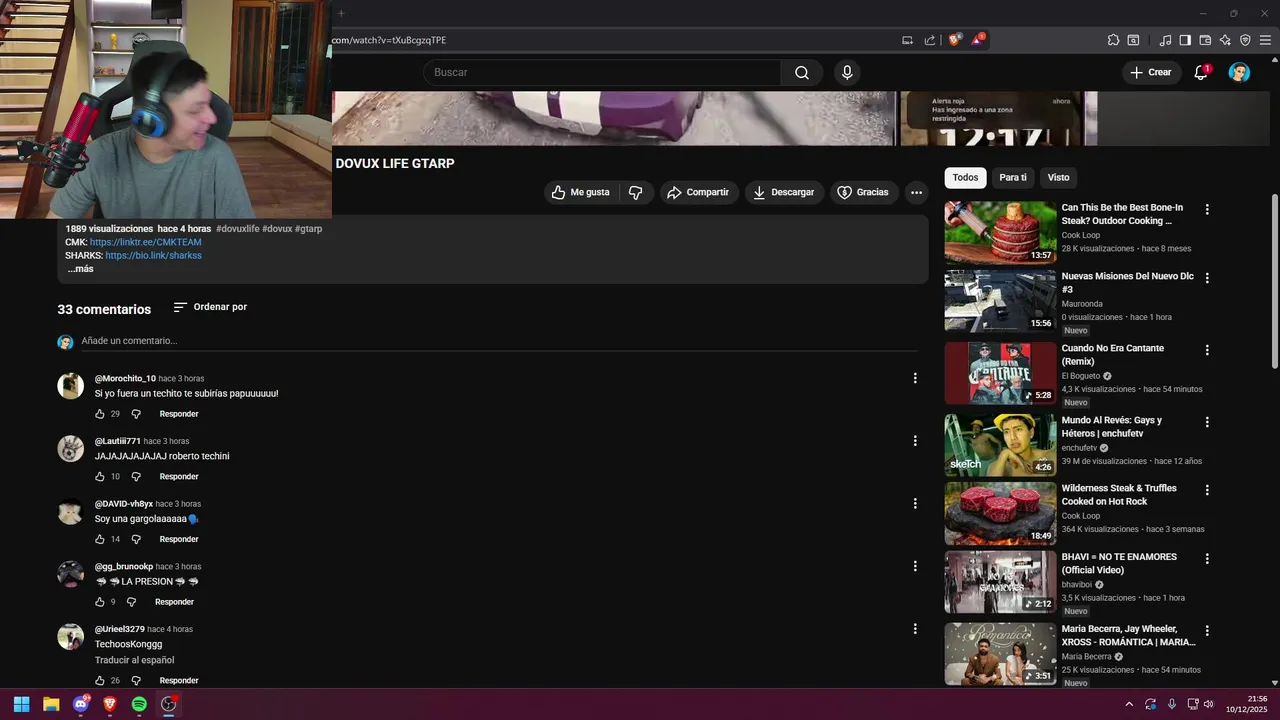Open options for Cuando No Era Cantante video
Screen dimensions: 1280x720
click(x=1207, y=350)
